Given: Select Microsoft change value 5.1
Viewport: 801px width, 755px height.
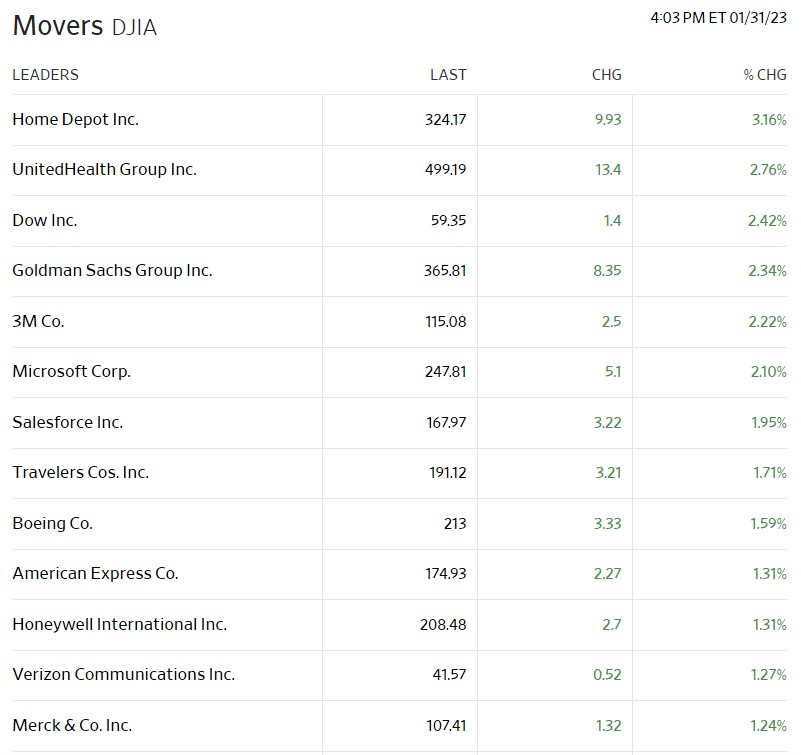Looking at the screenshot, I should (x=613, y=371).
